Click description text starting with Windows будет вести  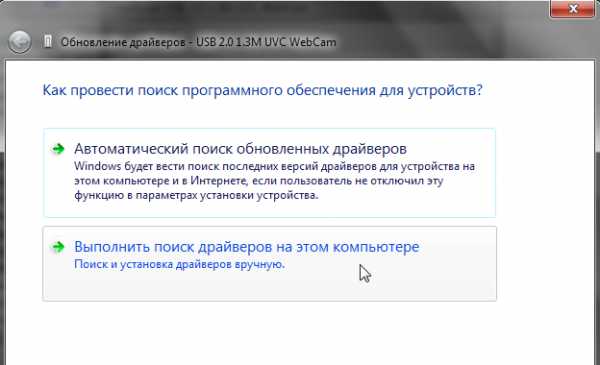(274, 181)
